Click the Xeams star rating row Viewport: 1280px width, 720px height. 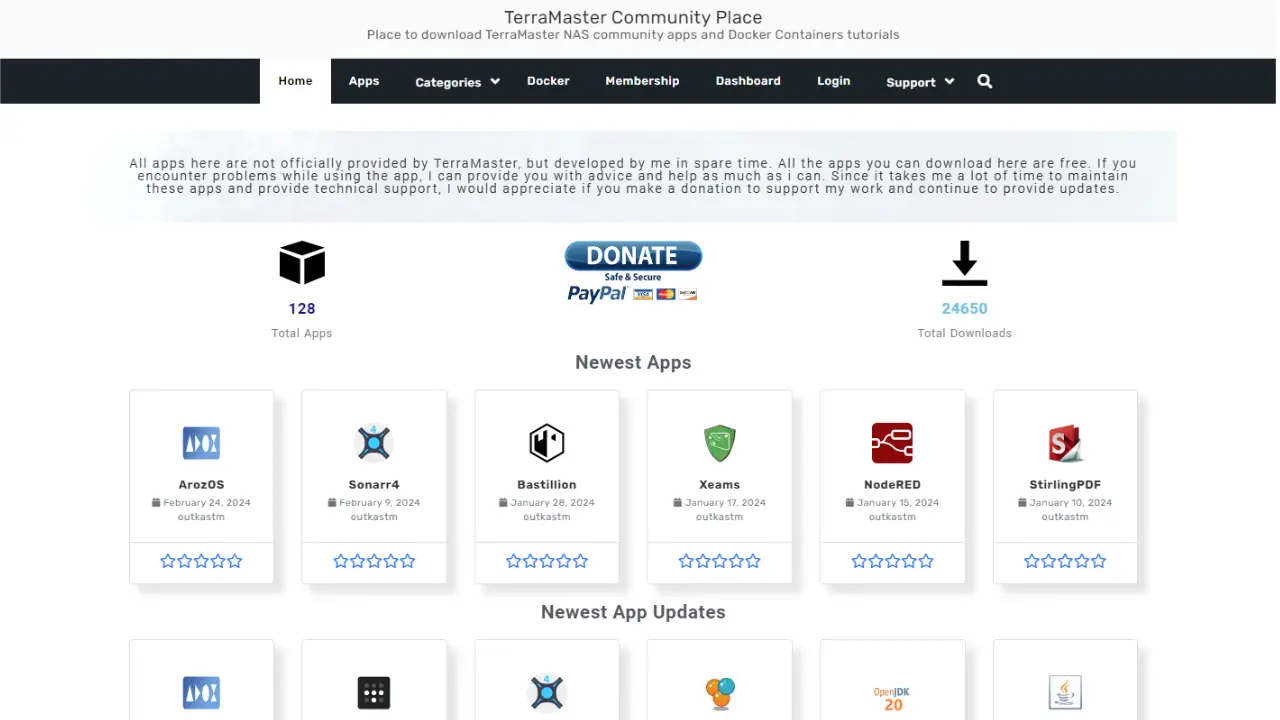point(719,561)
